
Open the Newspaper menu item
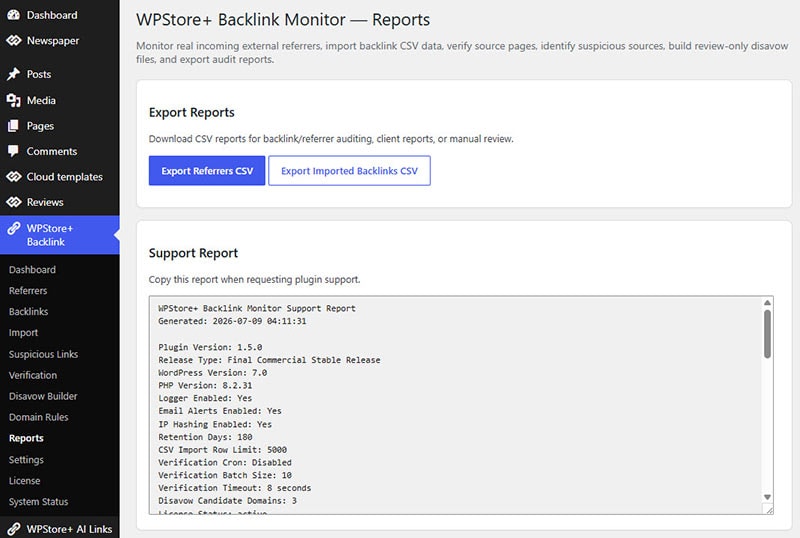pyautogui.click(x=53, y=41)
